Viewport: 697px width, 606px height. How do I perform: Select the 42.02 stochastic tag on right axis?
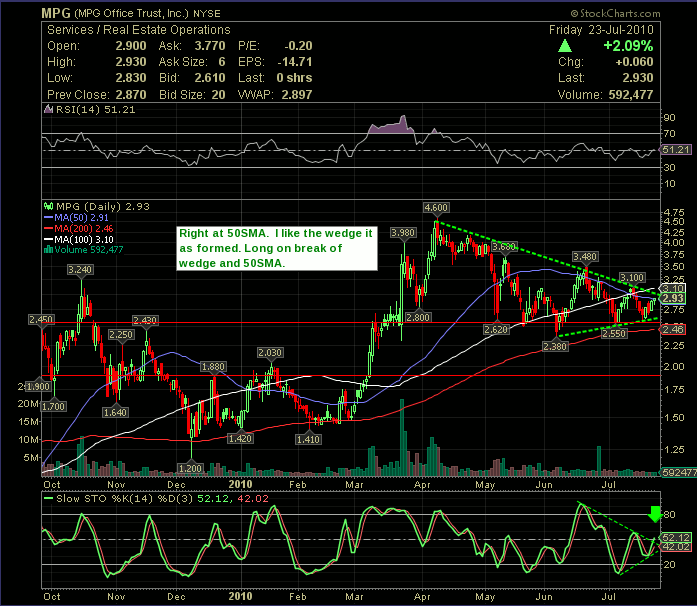pos(676,547)
